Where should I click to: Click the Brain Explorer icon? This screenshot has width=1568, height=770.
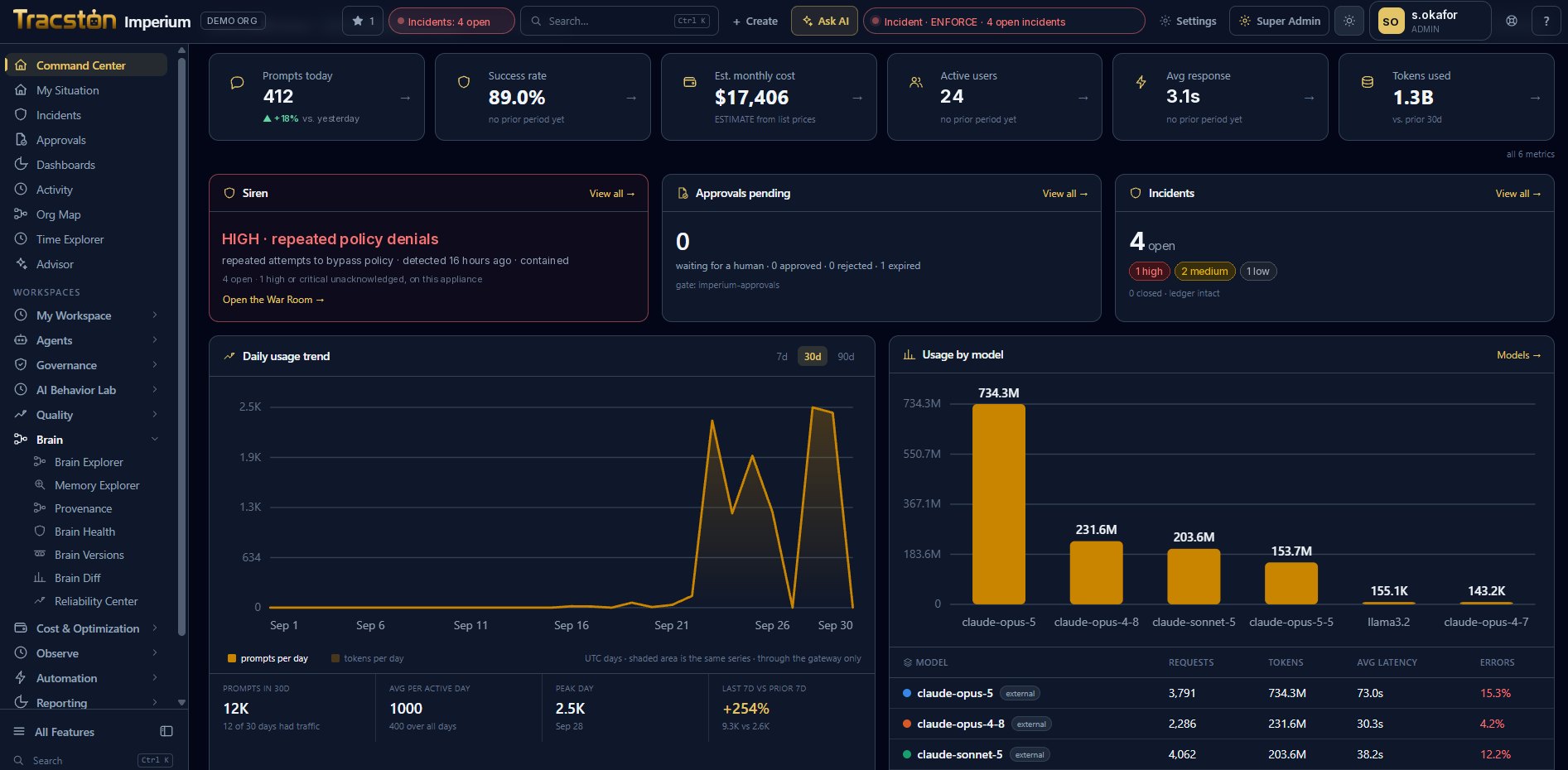pos(39,462)
